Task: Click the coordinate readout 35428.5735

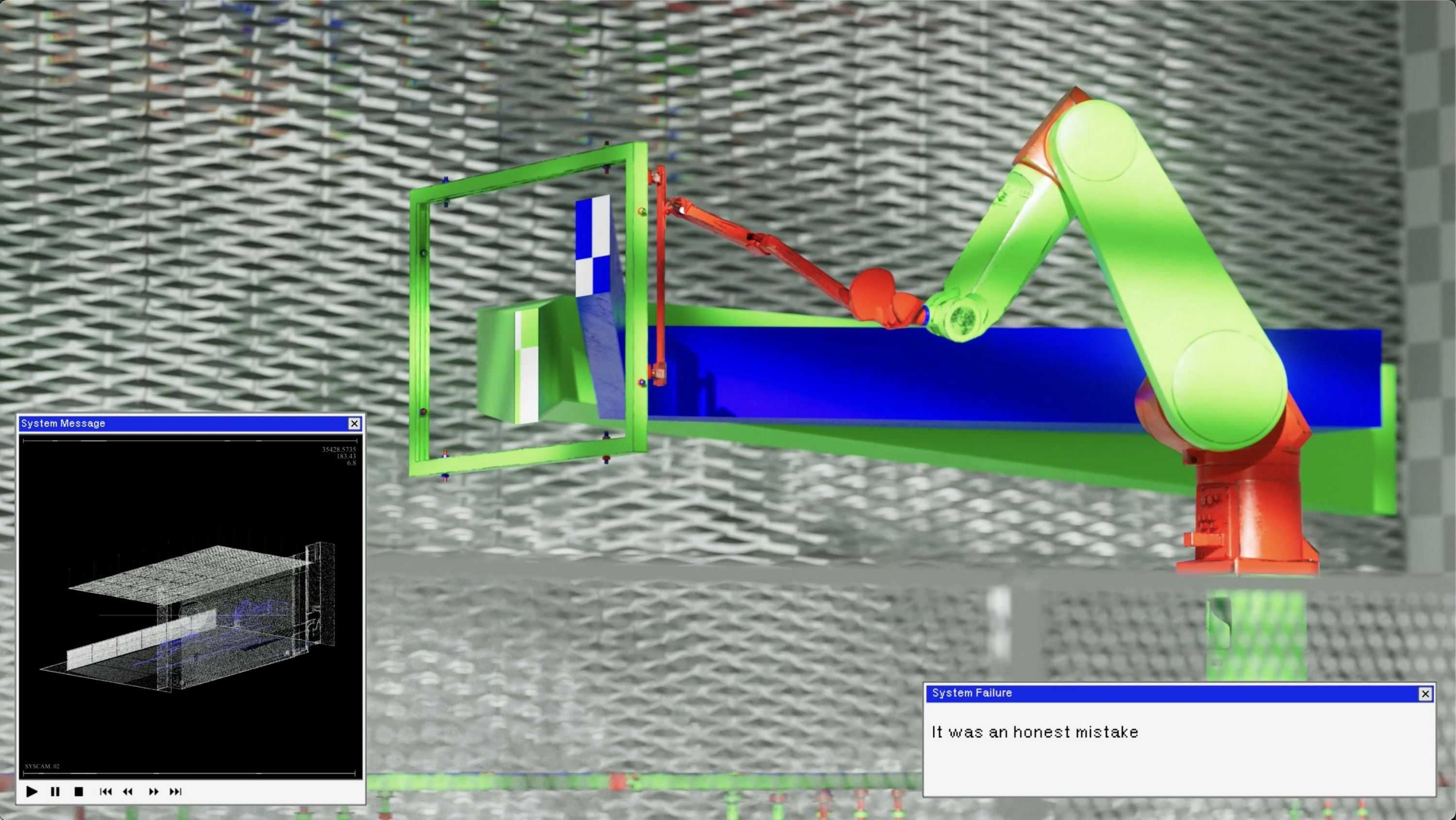Action: [339, 450]
